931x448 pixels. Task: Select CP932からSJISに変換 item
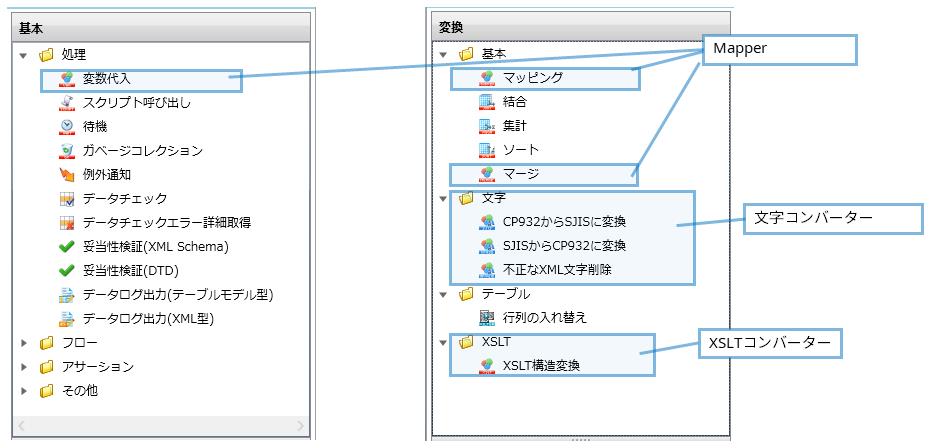[564, 222]
